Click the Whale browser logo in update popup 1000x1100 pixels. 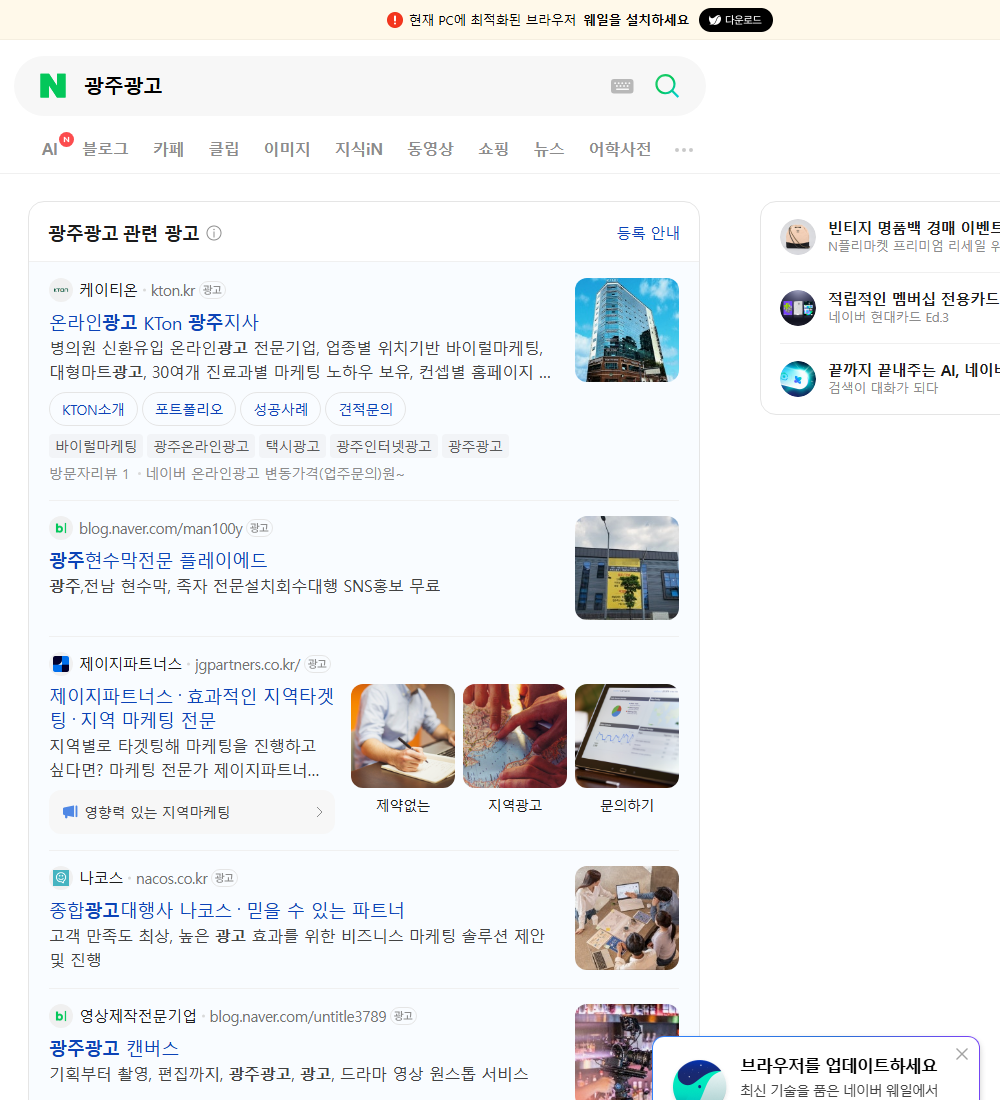[x=699, y=1080]
